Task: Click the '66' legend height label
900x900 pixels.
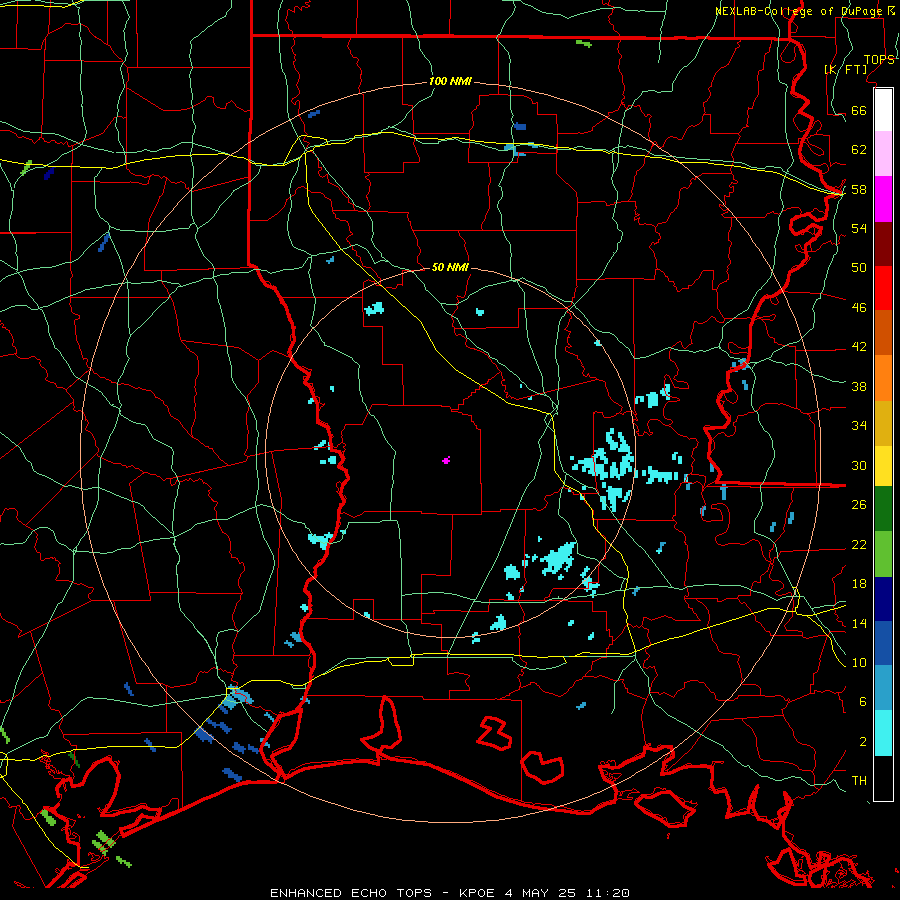Action: pyautogui.click(x=859, y=110)
